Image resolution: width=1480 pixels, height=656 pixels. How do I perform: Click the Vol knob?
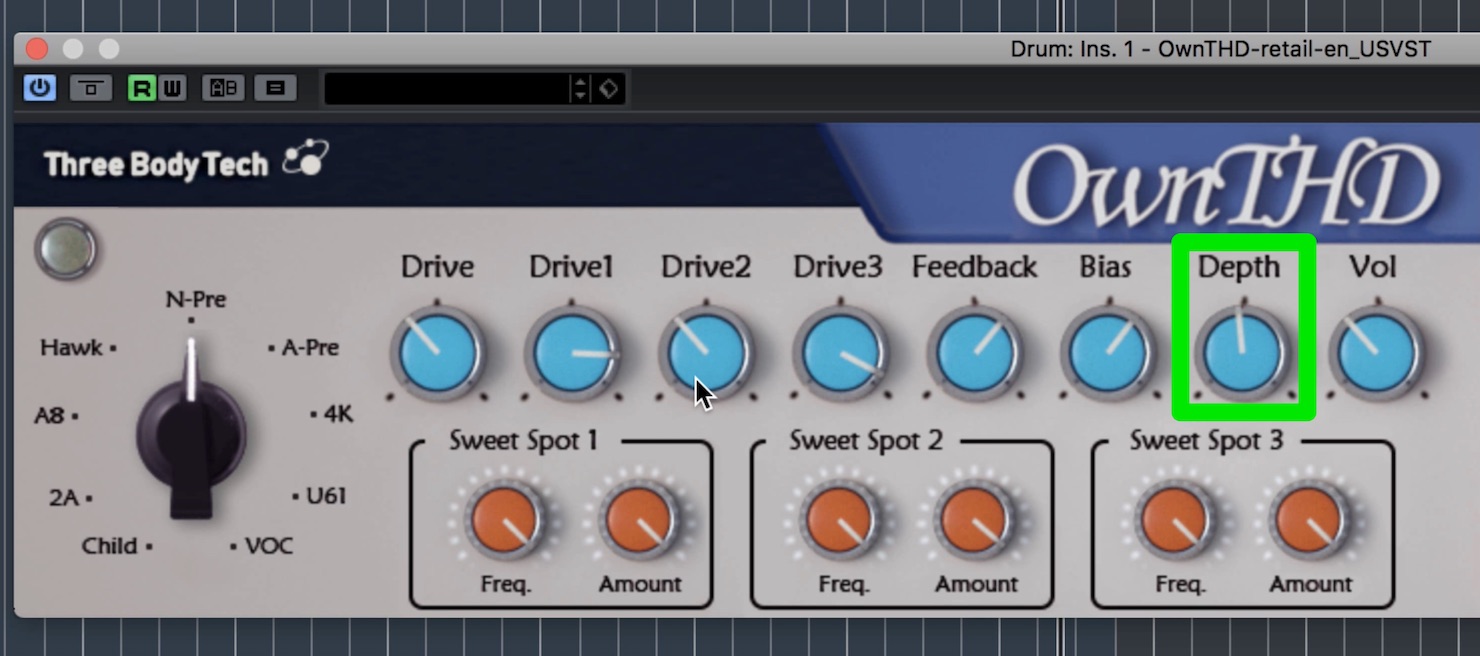(1376, 352)
